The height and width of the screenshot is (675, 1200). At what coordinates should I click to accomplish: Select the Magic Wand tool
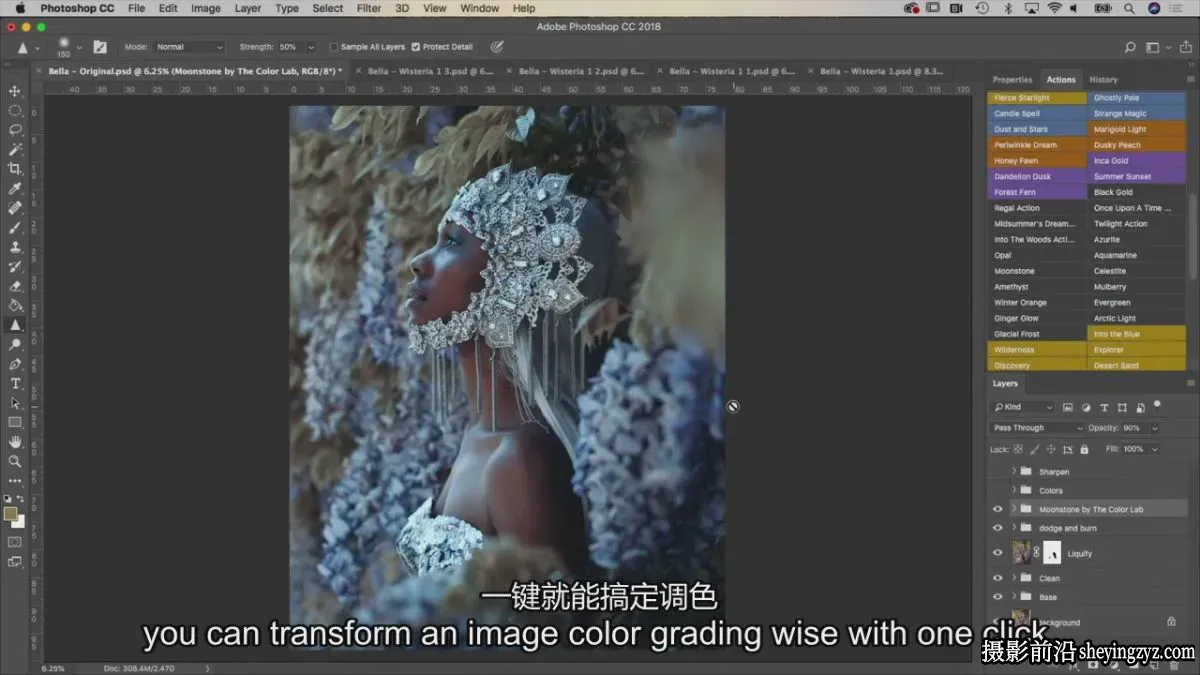[15, 149]
